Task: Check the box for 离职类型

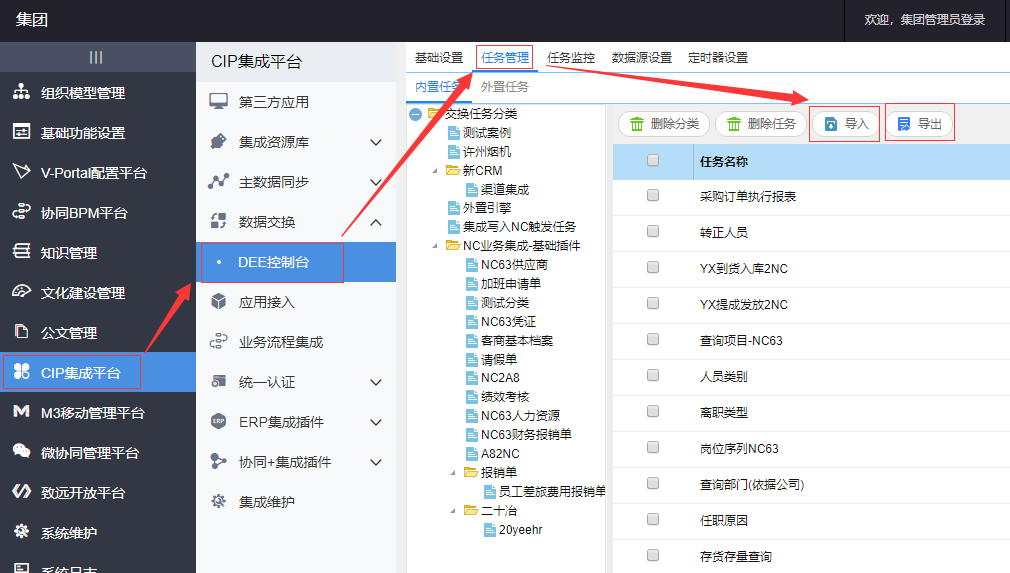Action: [653, 411]
